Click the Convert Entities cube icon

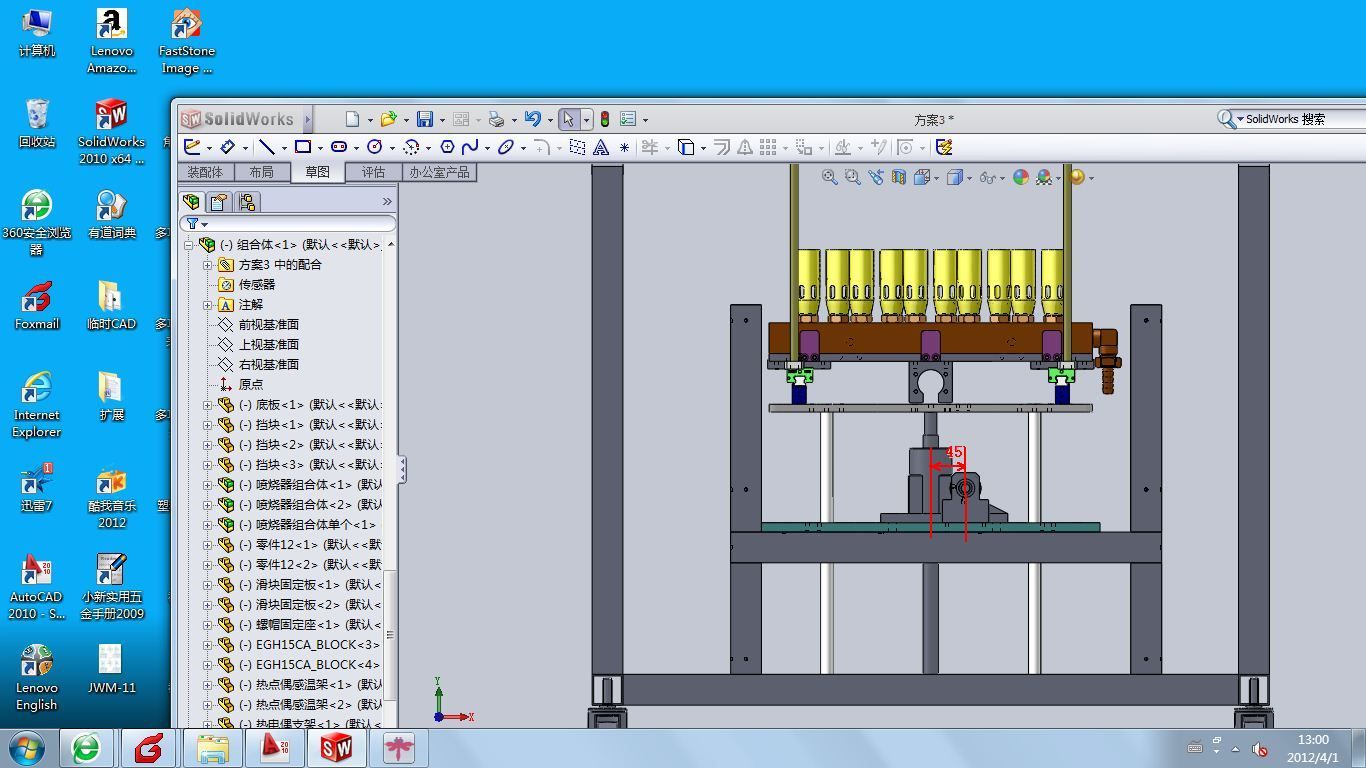(x=686, y=147)
